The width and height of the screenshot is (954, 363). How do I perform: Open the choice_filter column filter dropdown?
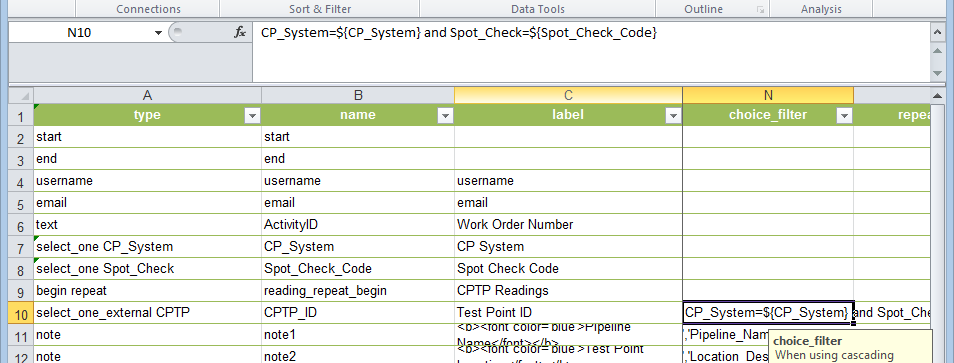(844, 116)
